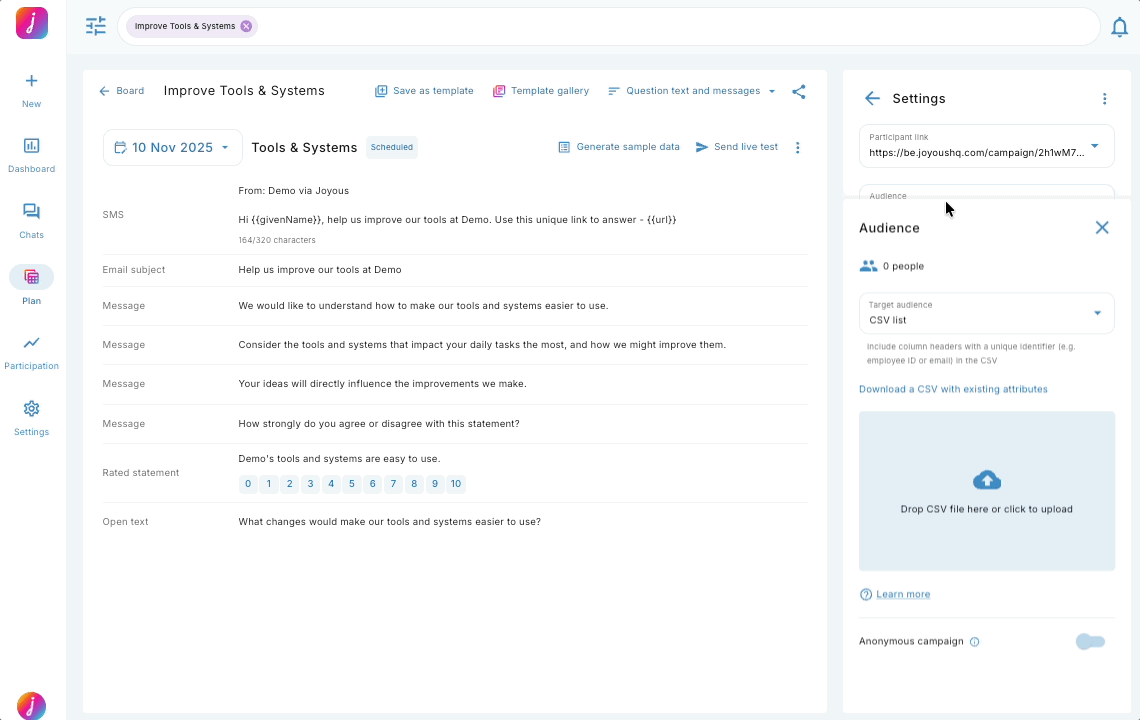The height and width of the screenshot is (720, 1140).
Task: Select rating value 7 on the scale
Action: (x=393, y=483)
